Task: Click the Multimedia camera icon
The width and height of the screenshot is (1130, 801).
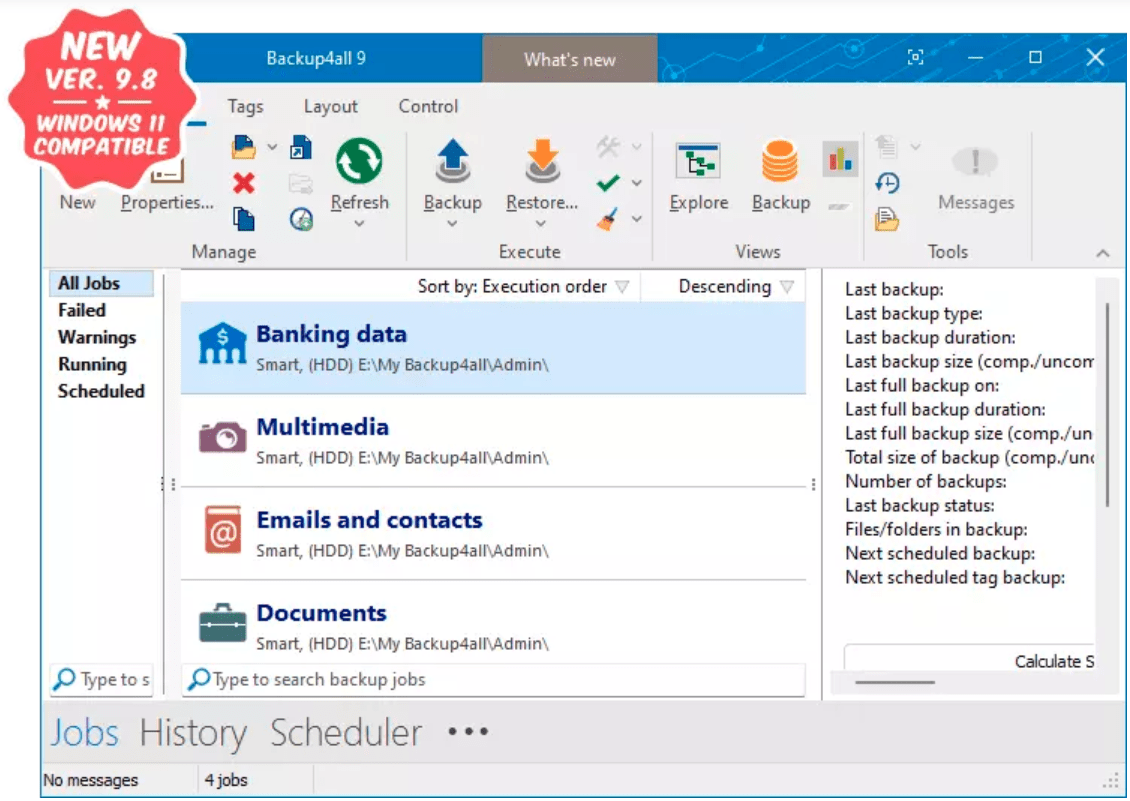Action: 222,437
